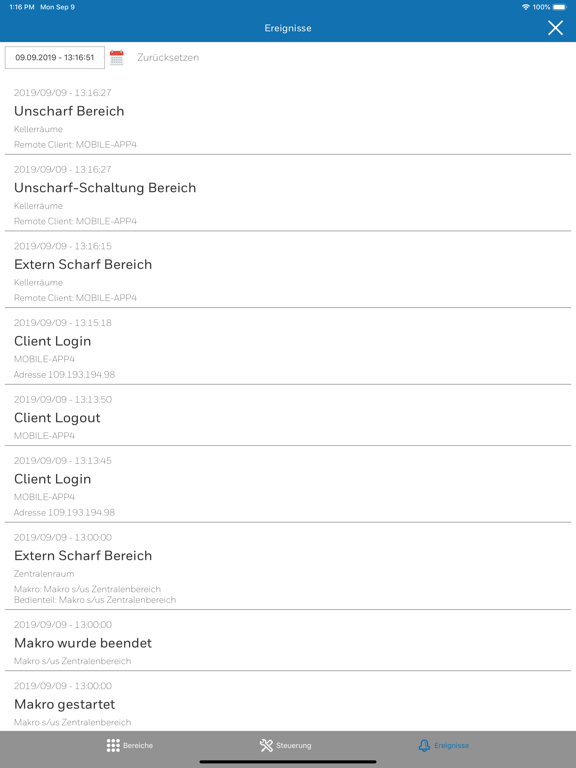
Task: Switch to the Bereiche tab
Action: pyautogui.click(x=130, y=745)
